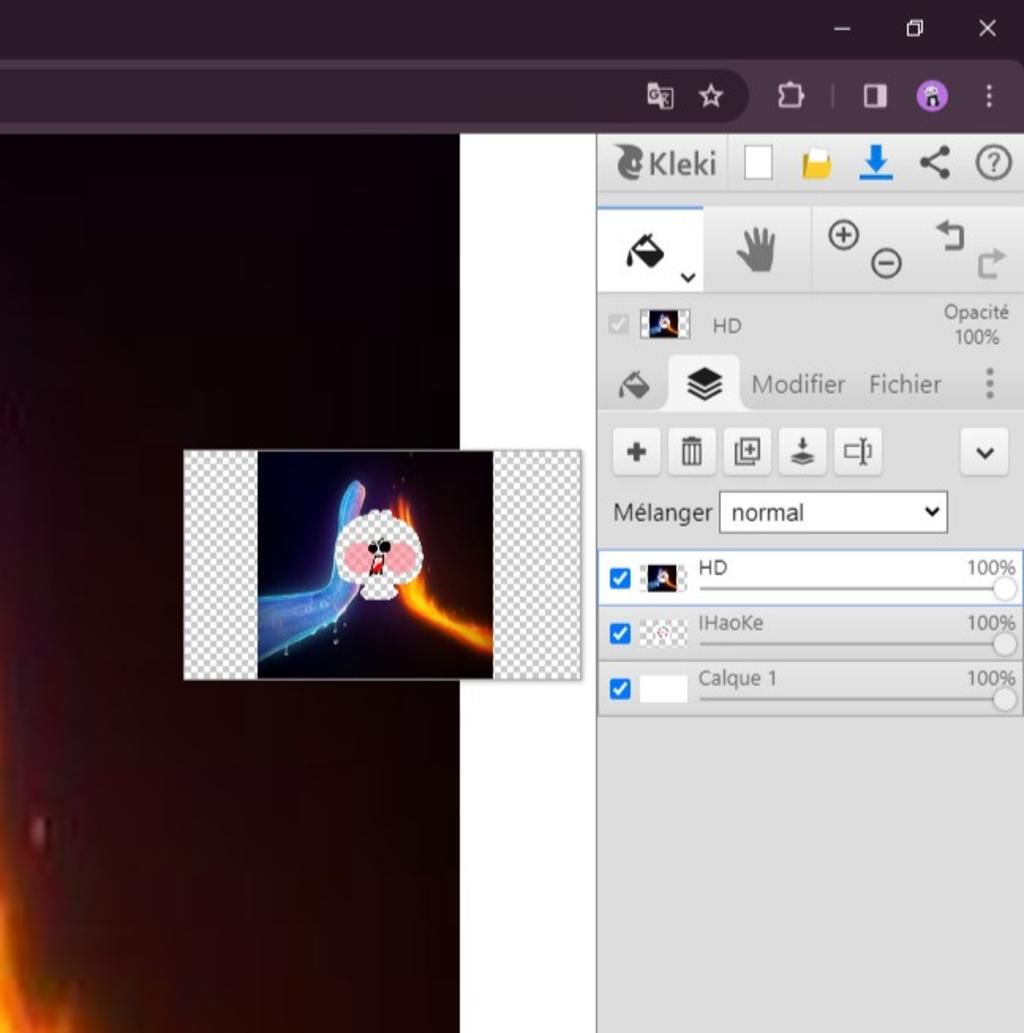Click the HD layer opacity slider handle
Screen dimensions: 1024x1033
[x=1004, y=589]
